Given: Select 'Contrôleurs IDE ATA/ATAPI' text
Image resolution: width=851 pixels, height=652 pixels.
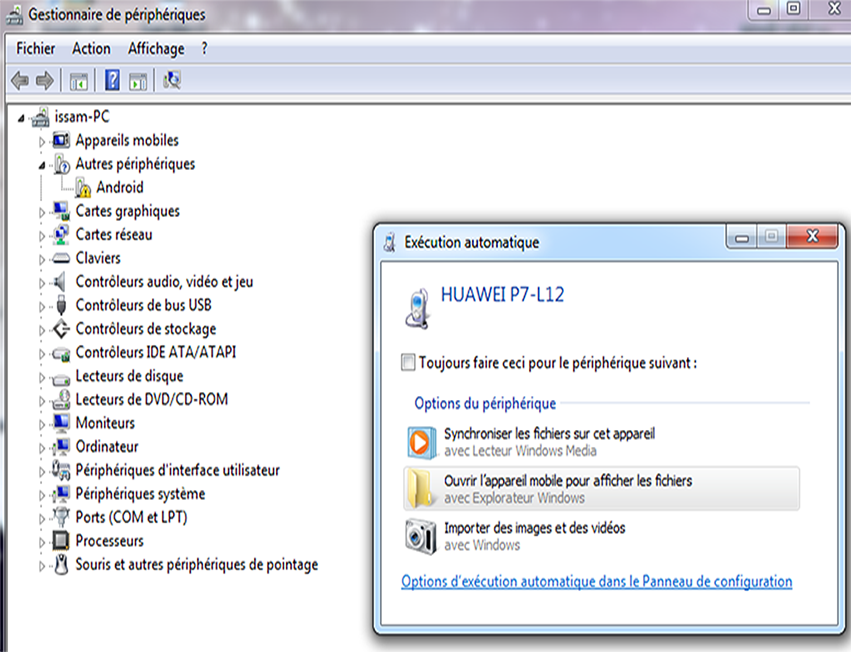Looking at the screenshot, I should pos(156,352).
